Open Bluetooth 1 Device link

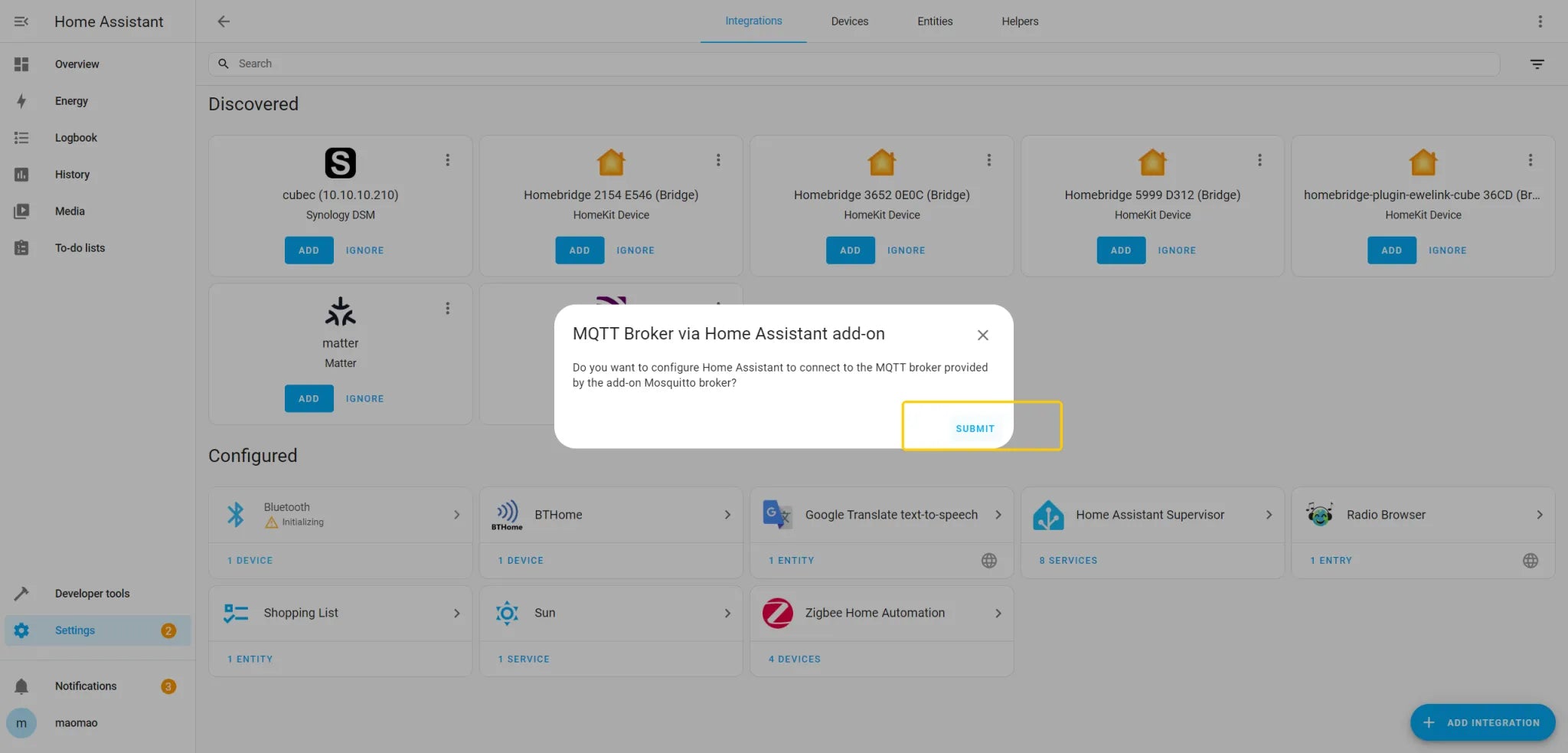(x=250, y=561)
